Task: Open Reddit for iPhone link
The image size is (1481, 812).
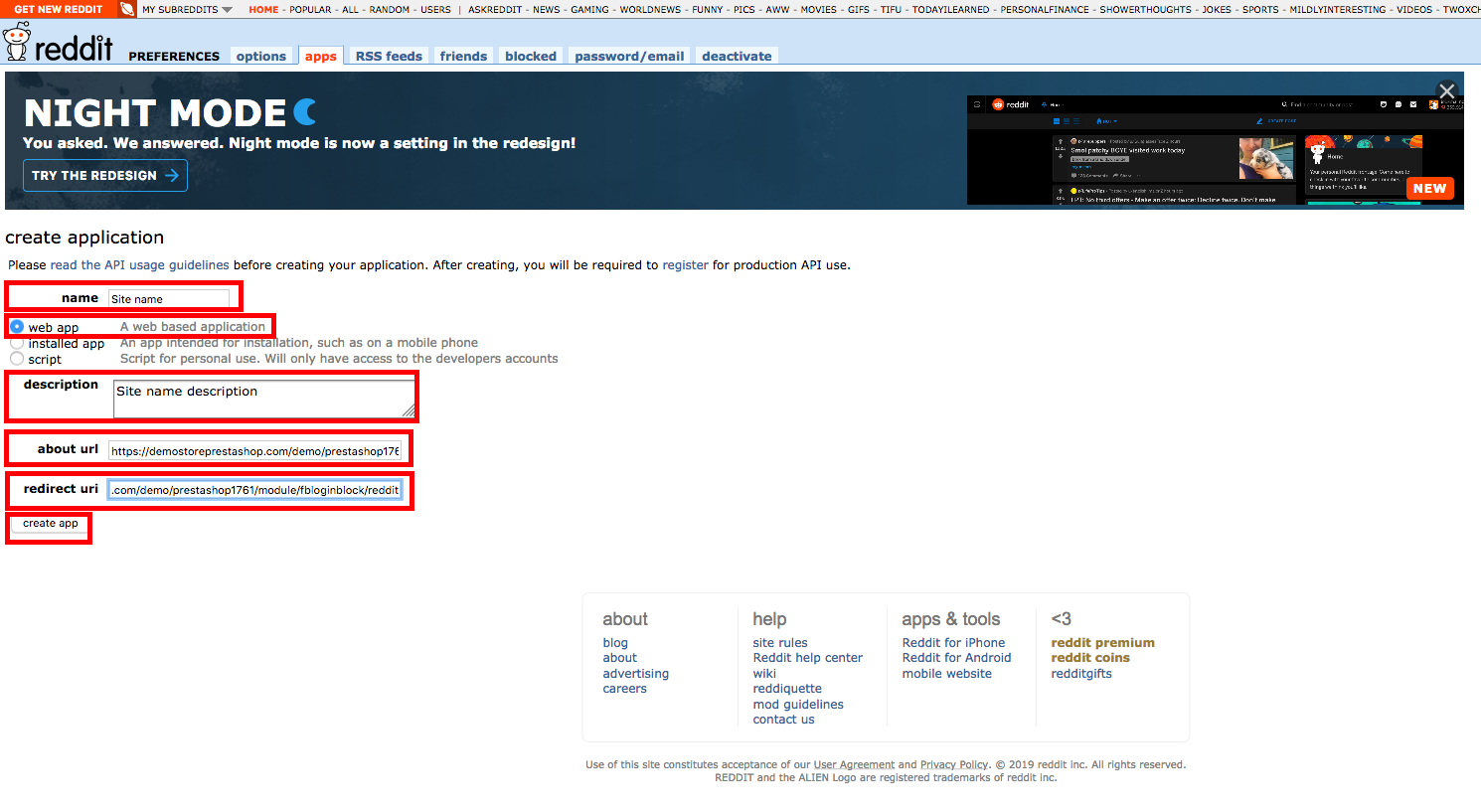Action: [x=953, y=643]
